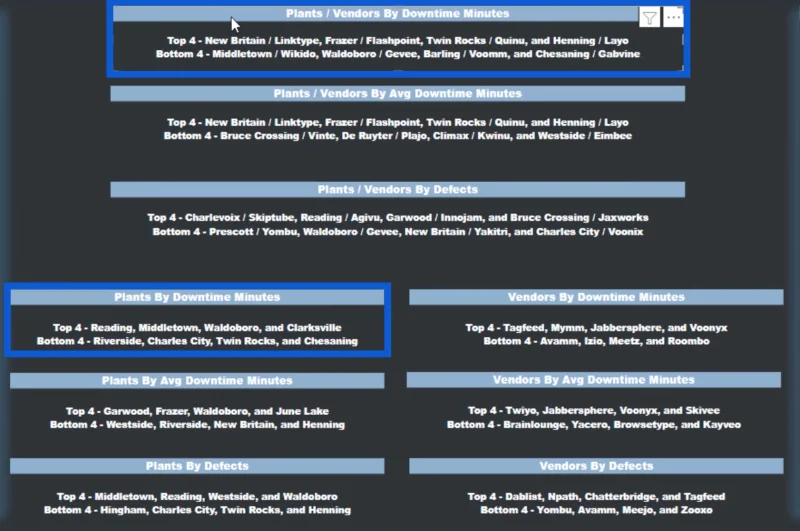Click the Top 4 Twiyo, Jabbersphere, Voonyx line
The height and width of the screenshot is (531, 800).
[x=593, y=411]
